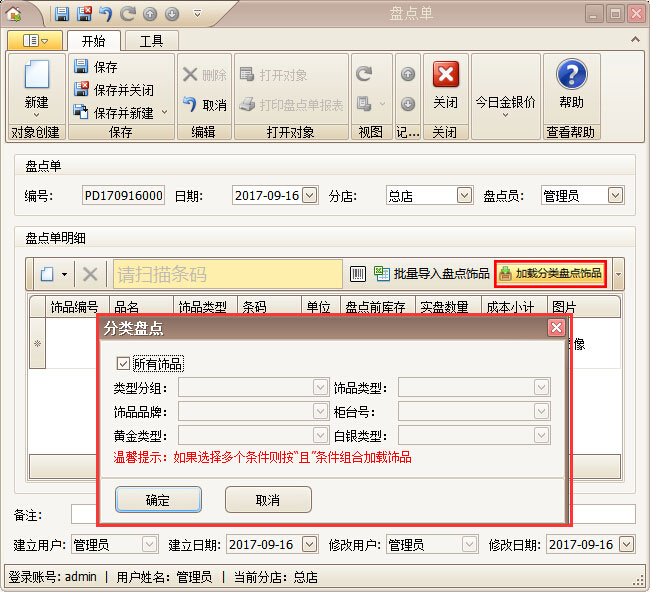The height and width of the screenshot is (592, 650).
Task: Expand the branch (分店) dropdown
Action: [x=464, y=196]
